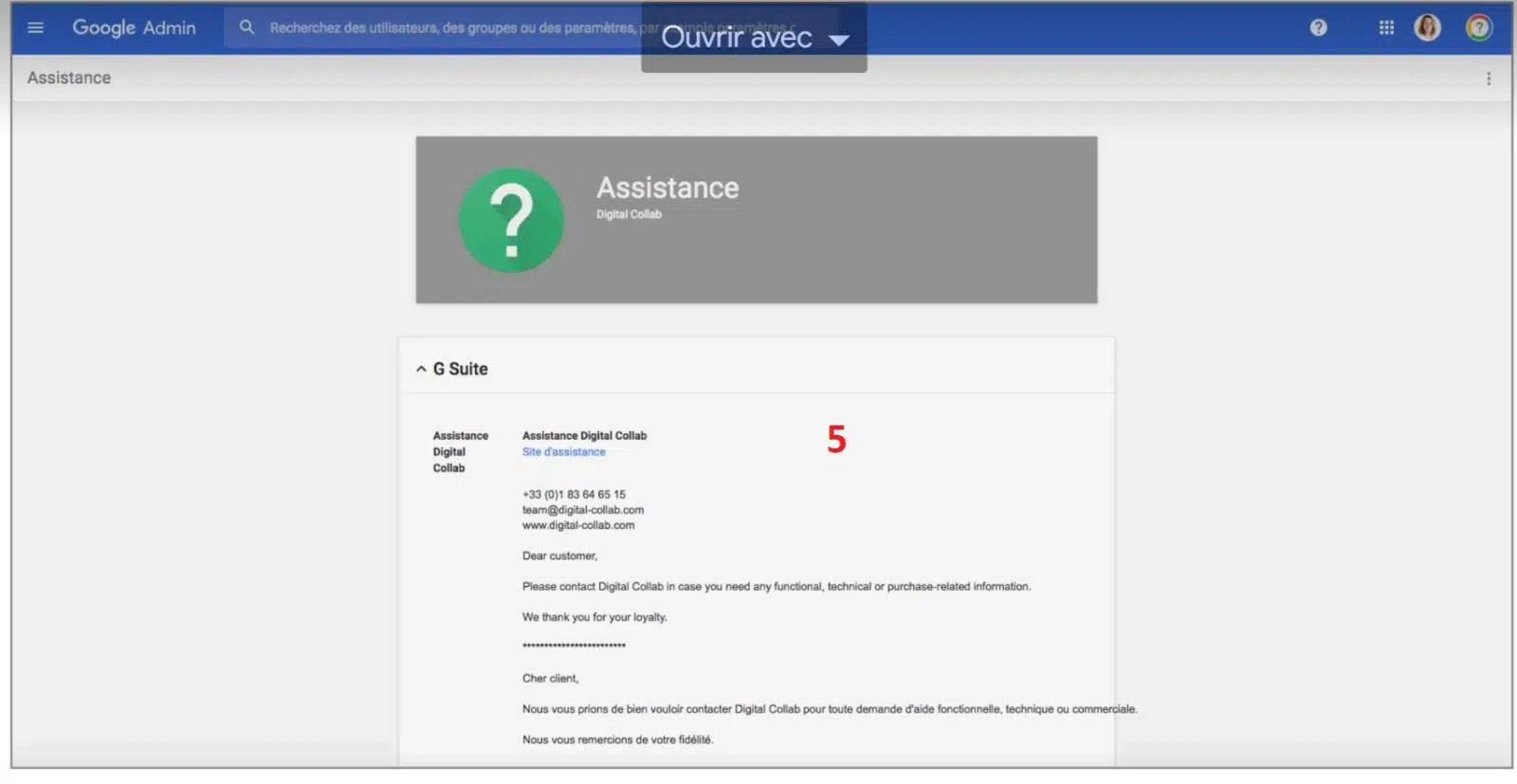Click team@digital-collab.com email address
1517x784 pixels.
coord(582,510)
